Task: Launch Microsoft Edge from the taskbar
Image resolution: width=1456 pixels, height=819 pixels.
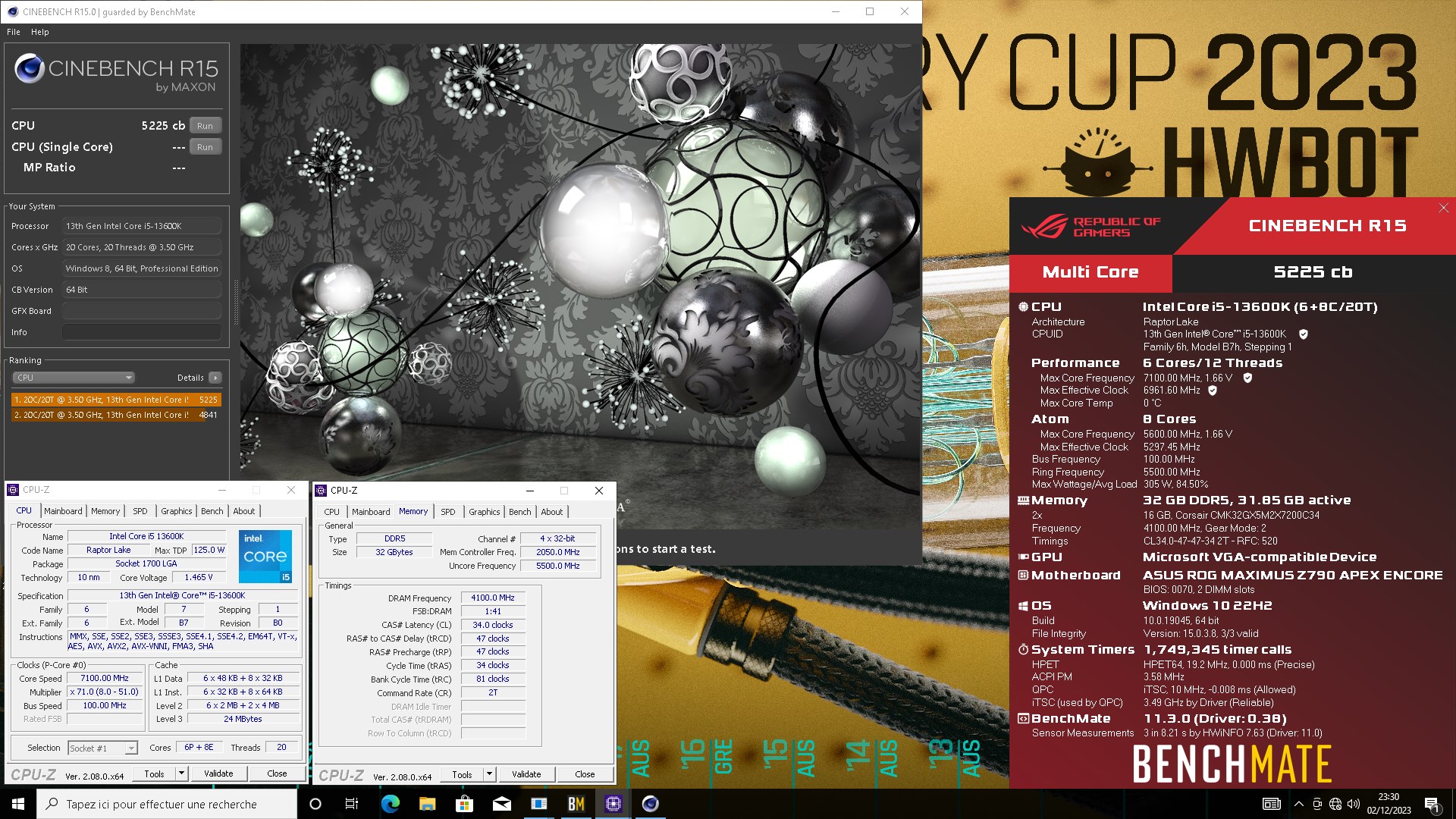Action: pyautogui.click(x=390, y=804)
